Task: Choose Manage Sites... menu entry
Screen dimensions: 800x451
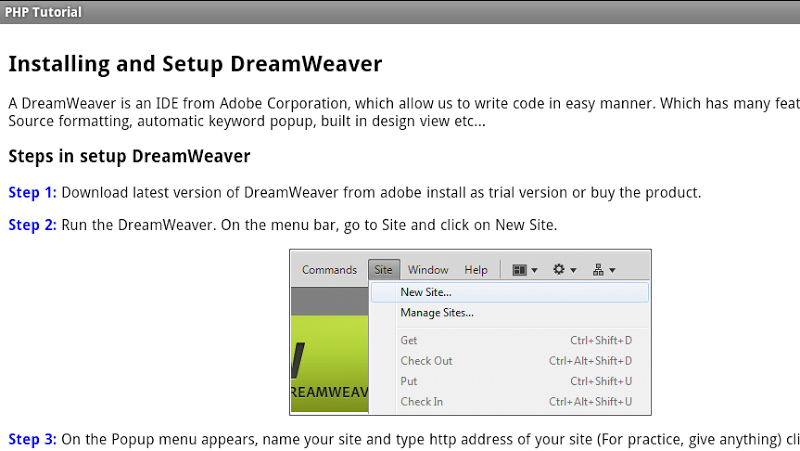Action: (510, 313)
